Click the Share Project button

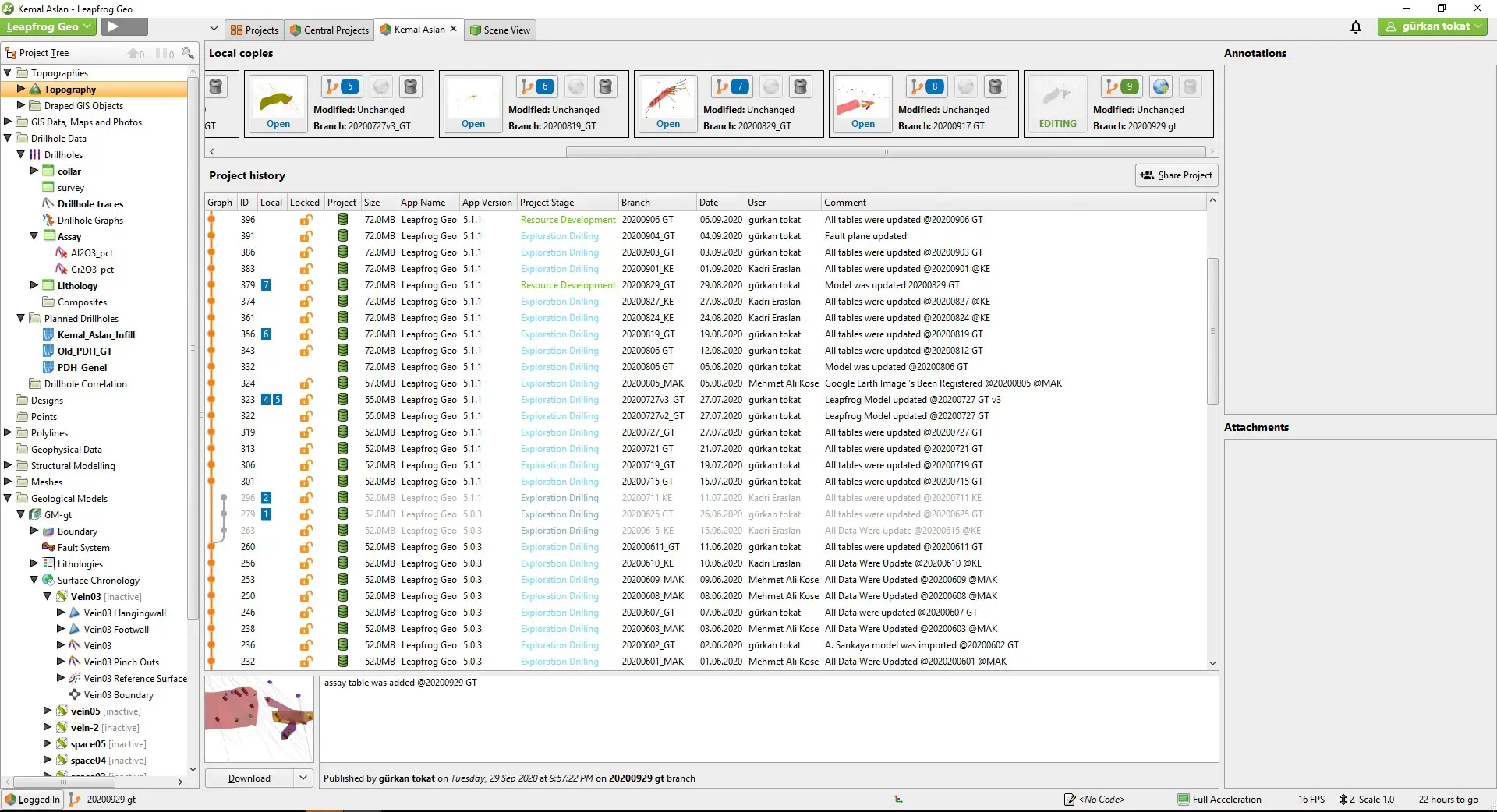[1177, 175]
